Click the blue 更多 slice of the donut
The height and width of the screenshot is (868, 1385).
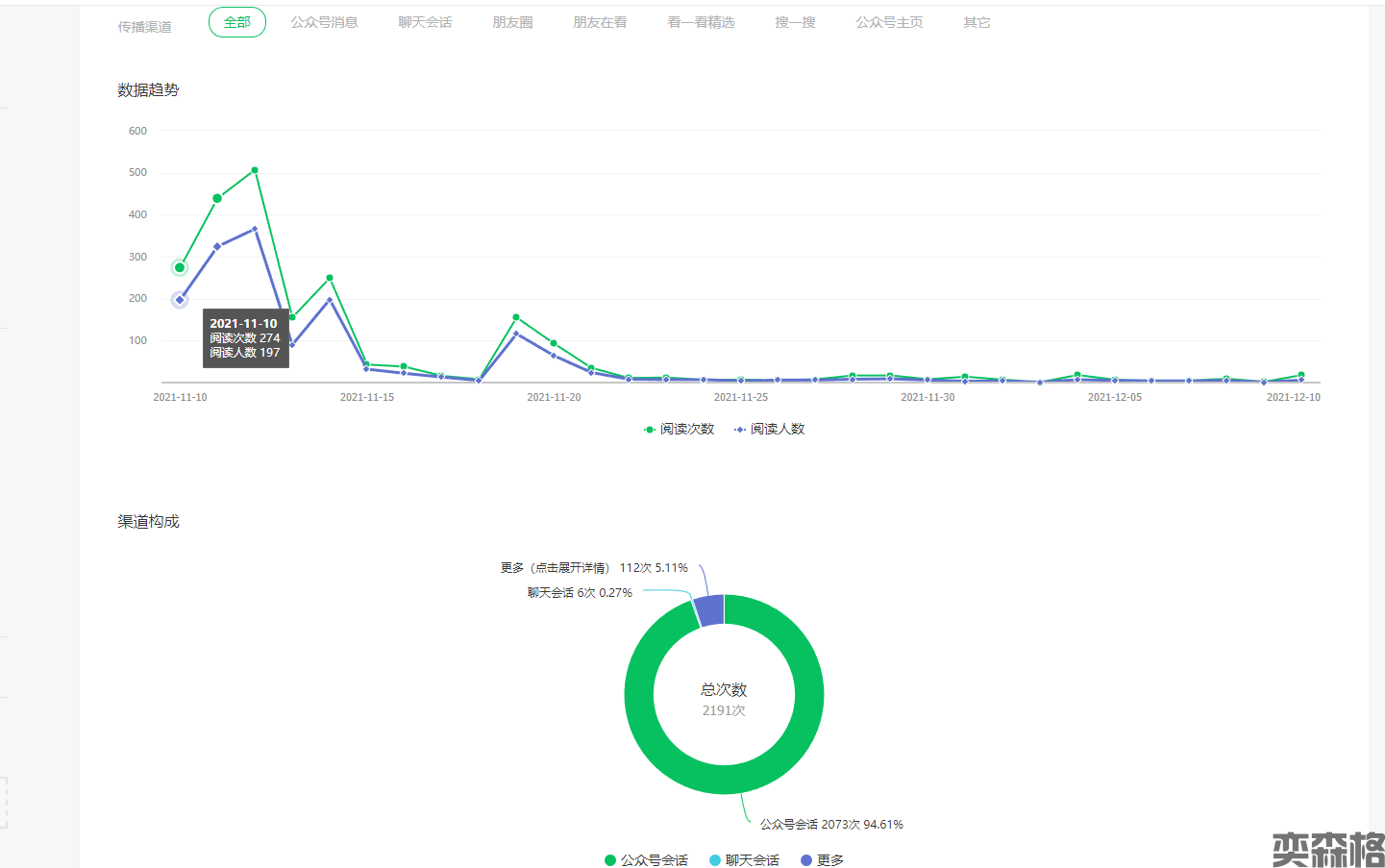click(x=710, y=610)
